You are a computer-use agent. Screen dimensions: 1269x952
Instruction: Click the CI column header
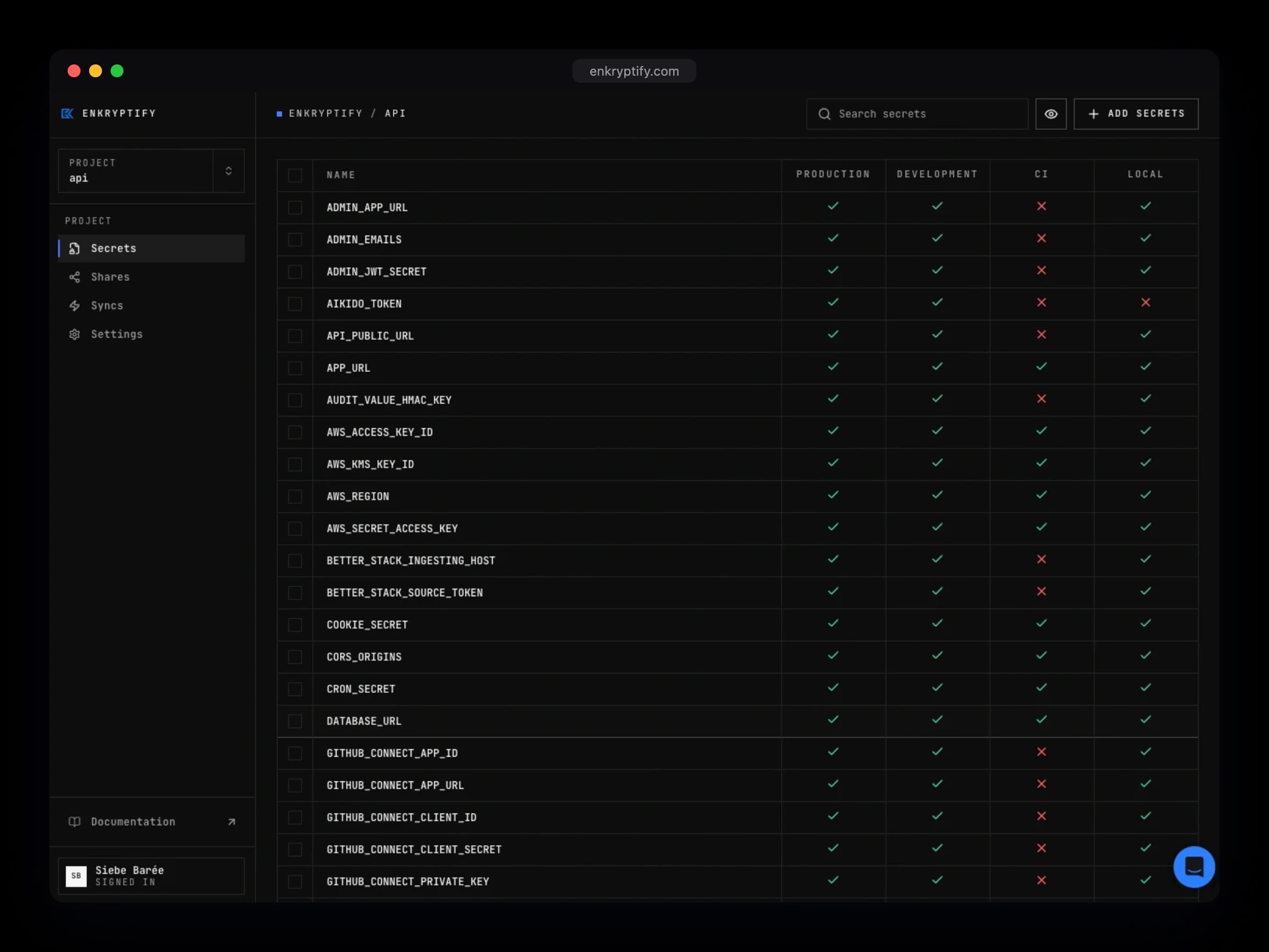click(1041, 174)
